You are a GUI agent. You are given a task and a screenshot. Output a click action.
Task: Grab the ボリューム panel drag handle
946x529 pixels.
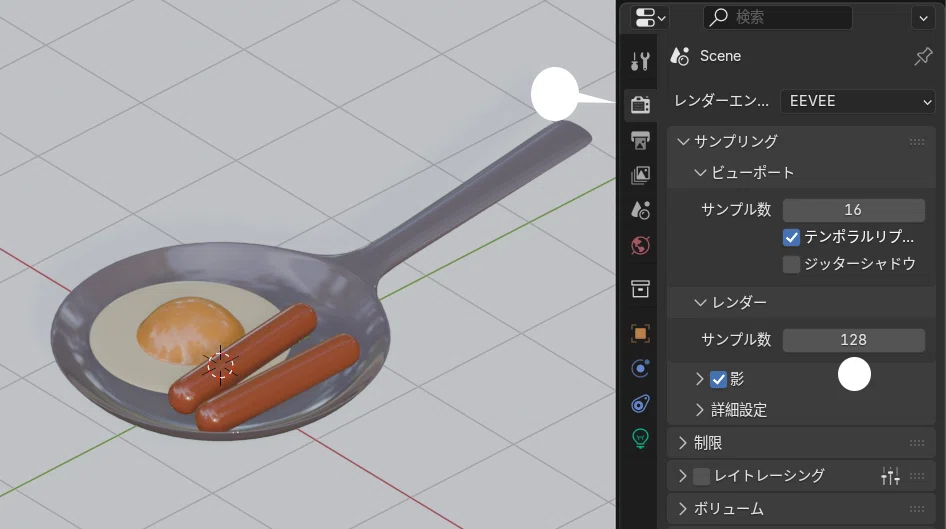point(916,509)
